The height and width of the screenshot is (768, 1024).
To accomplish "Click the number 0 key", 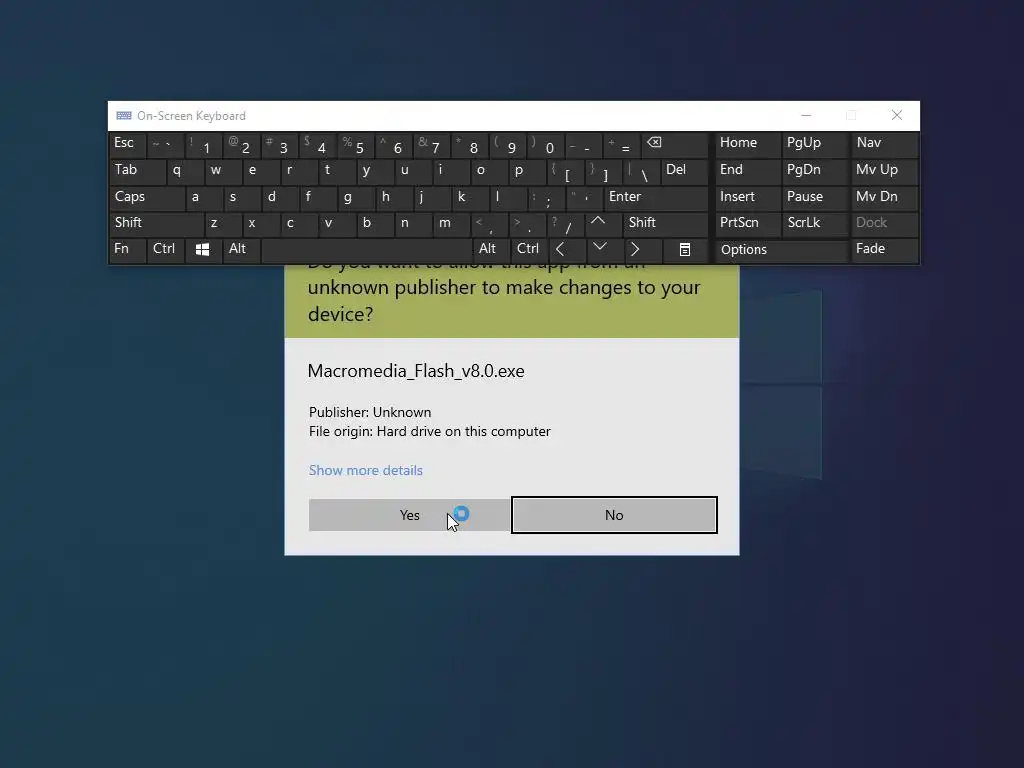I will point(546,145).
